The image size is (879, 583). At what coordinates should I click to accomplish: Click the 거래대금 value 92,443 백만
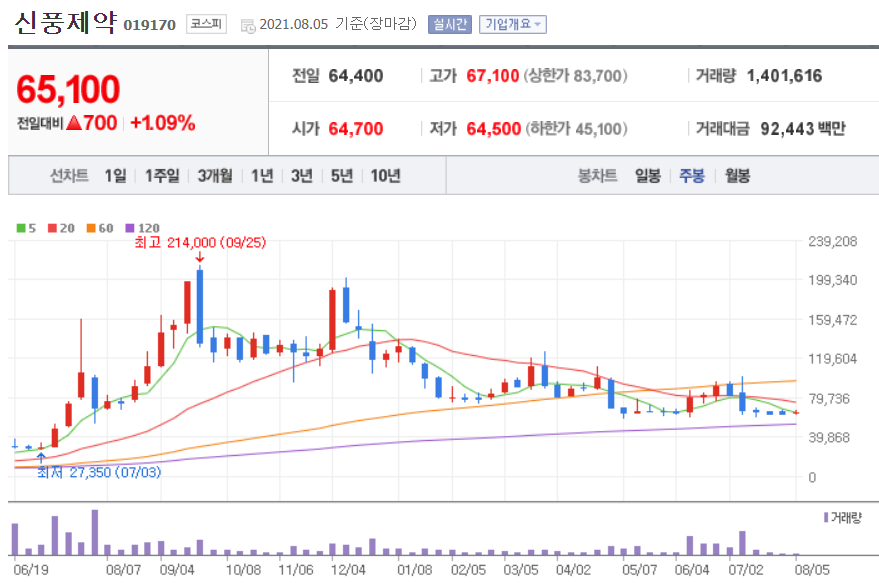pos(803,129)
